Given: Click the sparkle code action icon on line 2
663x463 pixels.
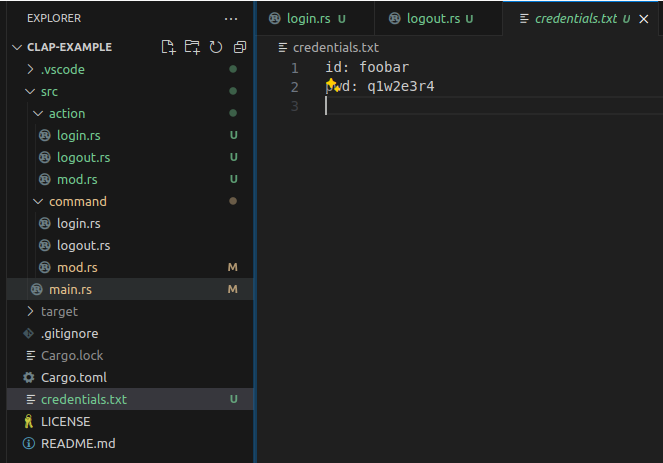Looking at the screenshot, I should pyautogui.click(x=333, y=85).
